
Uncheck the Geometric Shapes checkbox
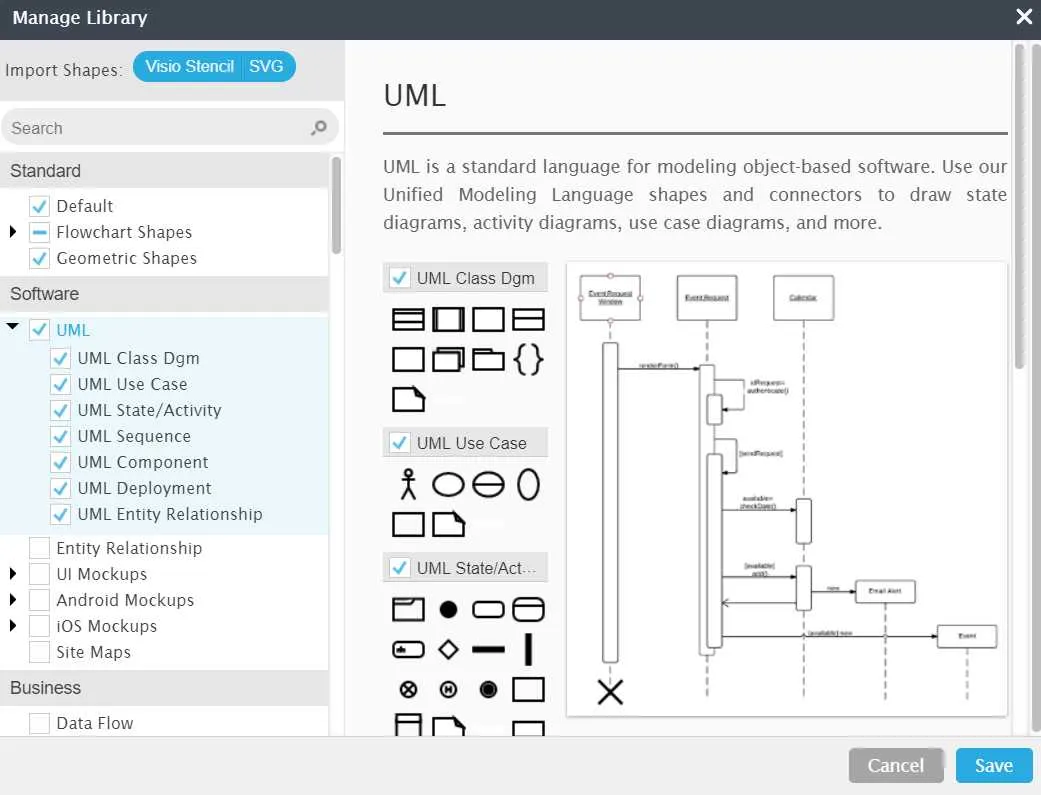pyautogui.click(x=39, y=258)
